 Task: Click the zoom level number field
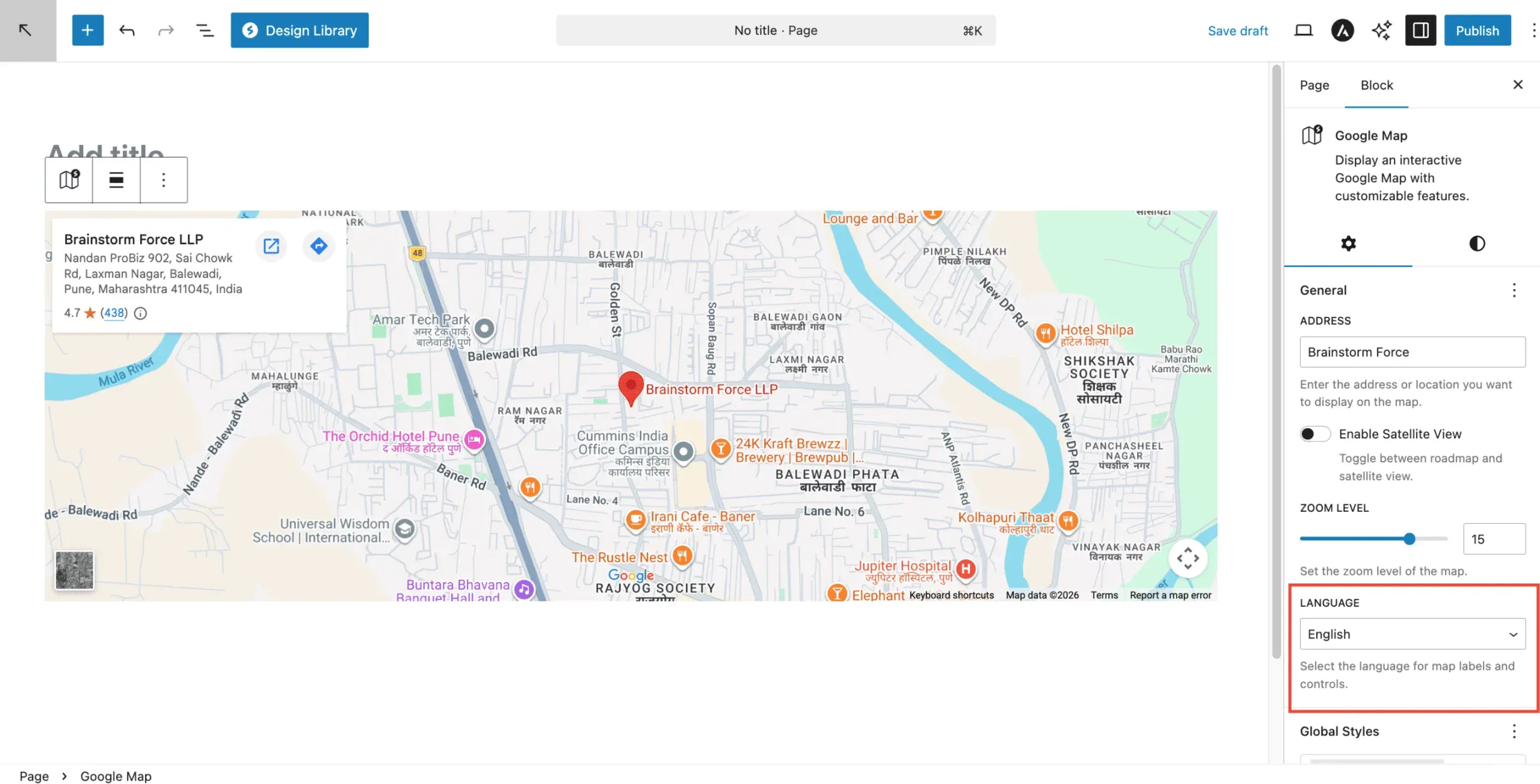[1494, 539]
